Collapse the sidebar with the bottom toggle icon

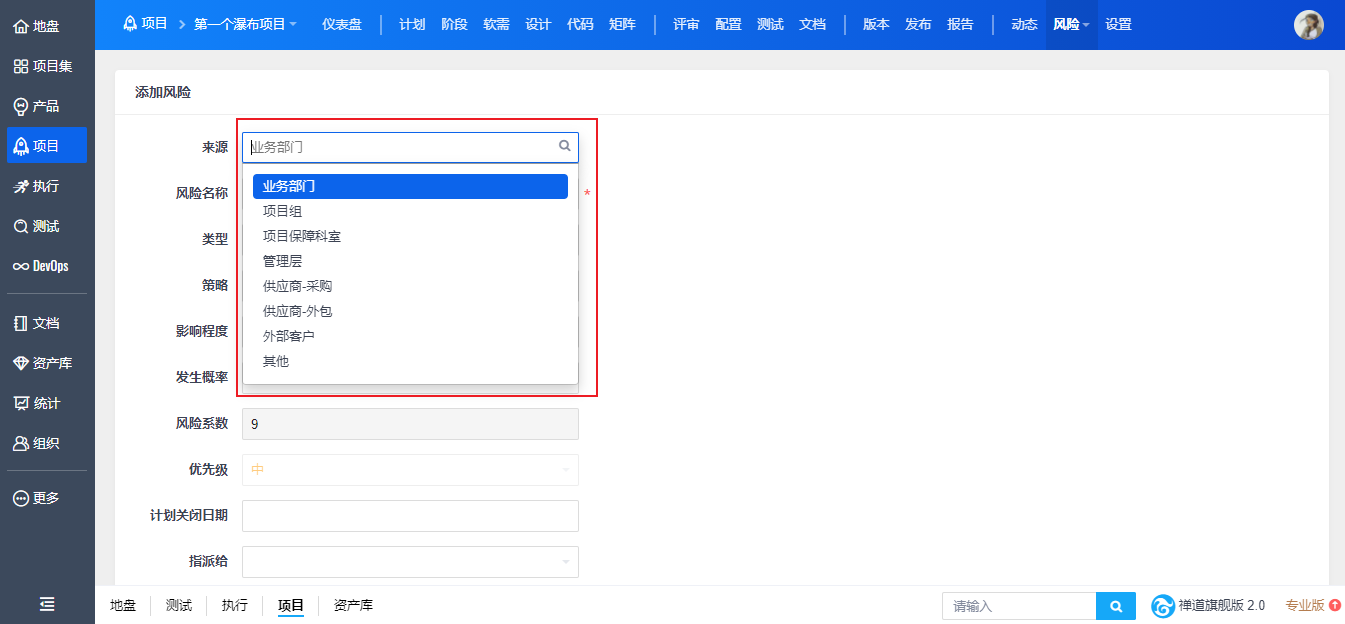click(x=47, y=604)
